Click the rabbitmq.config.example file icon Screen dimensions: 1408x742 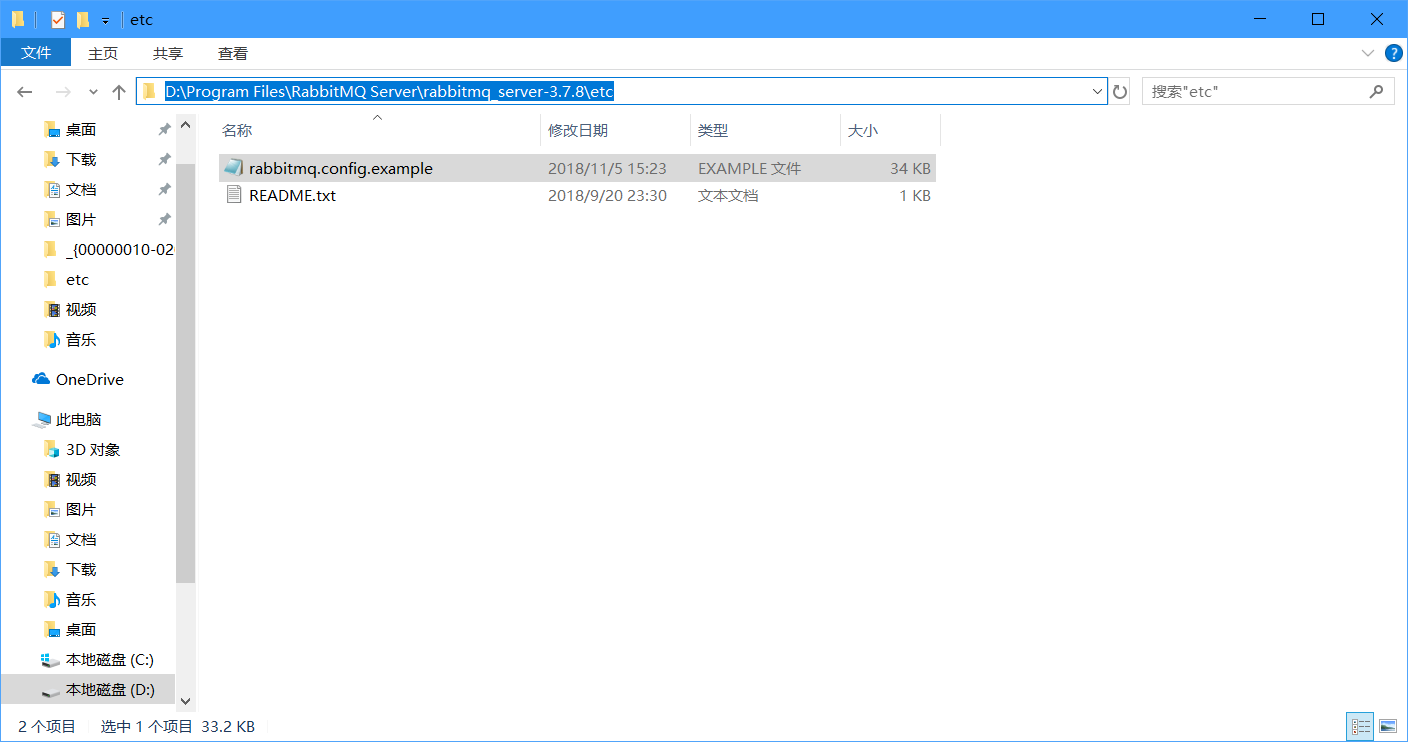[x=233, y=168]
